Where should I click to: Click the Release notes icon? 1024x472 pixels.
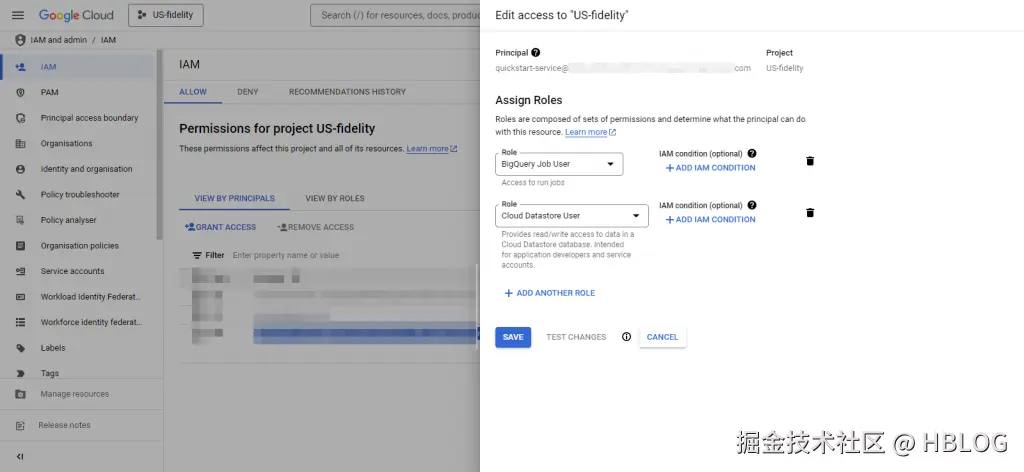pyautogui.click(x=20, y=425)
